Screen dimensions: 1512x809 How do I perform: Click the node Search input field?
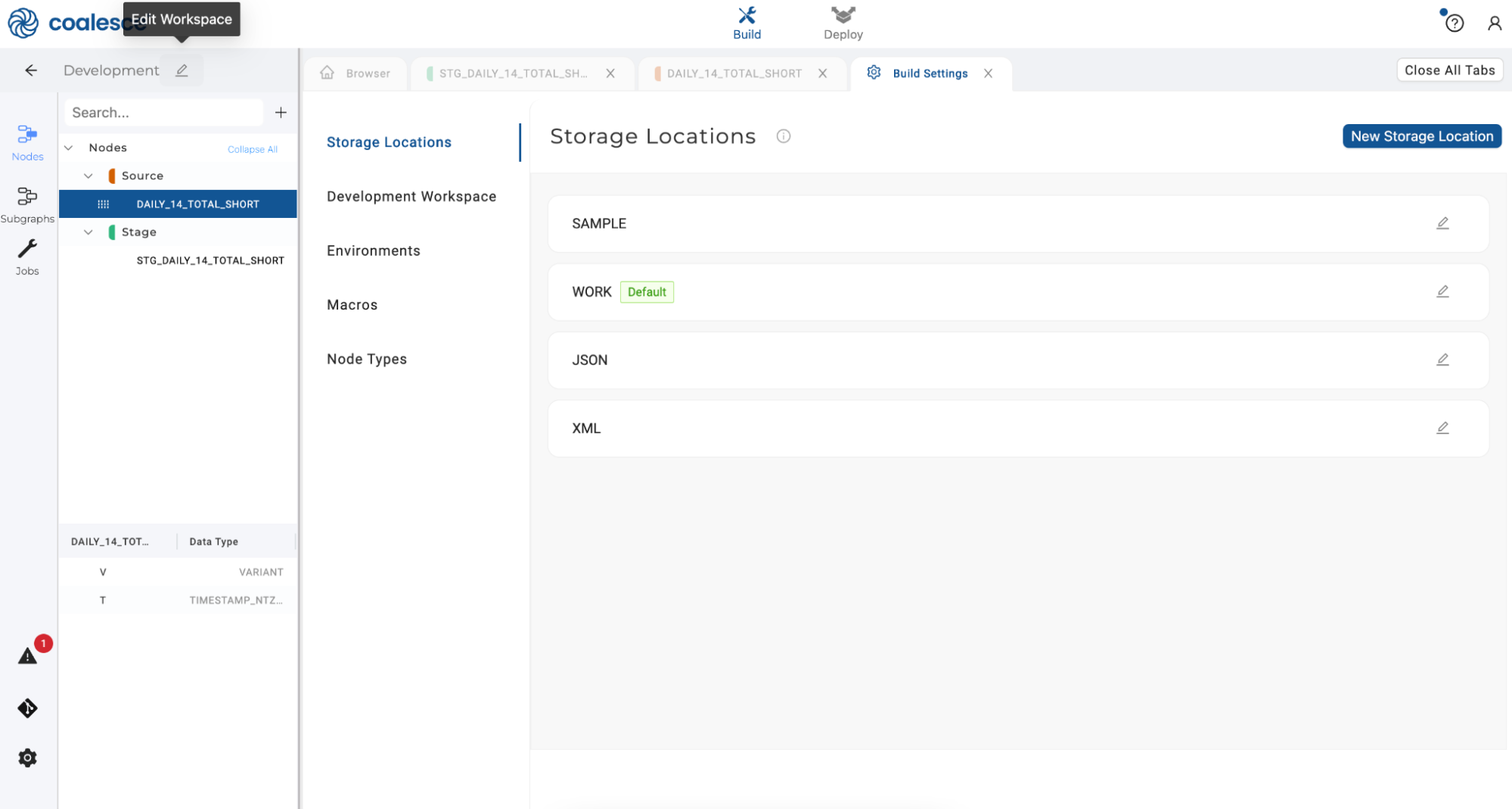(x=163, y=113)
